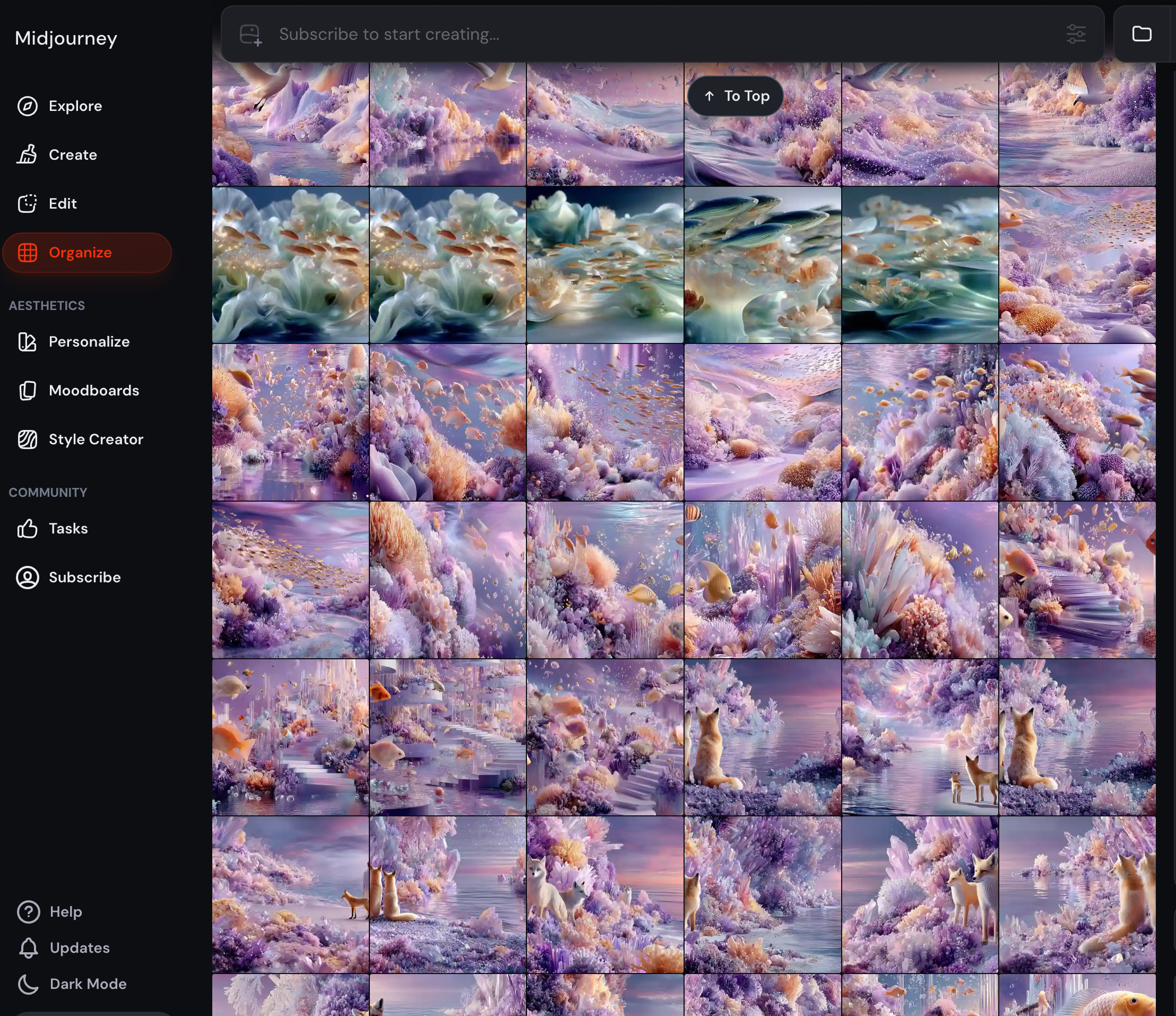
Task: Open the Edit page icon
Action: click(27, 204)
